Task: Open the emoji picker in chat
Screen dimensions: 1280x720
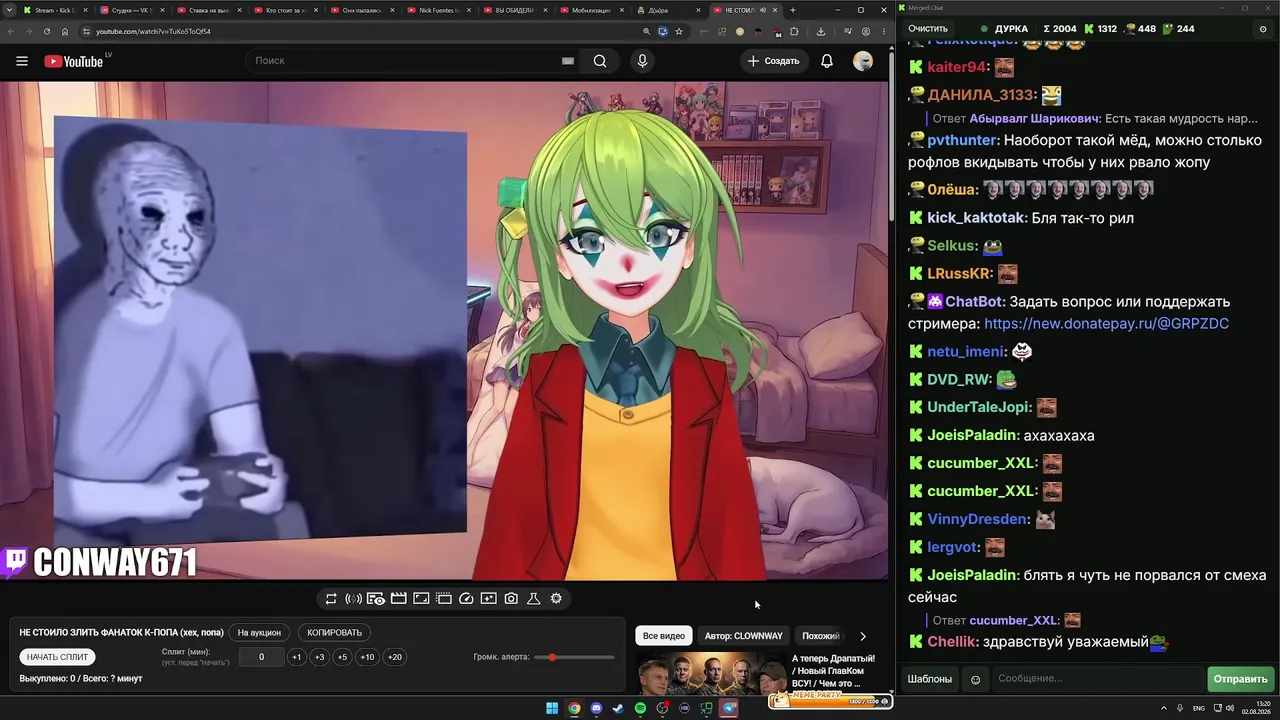Action: (976, 680)
